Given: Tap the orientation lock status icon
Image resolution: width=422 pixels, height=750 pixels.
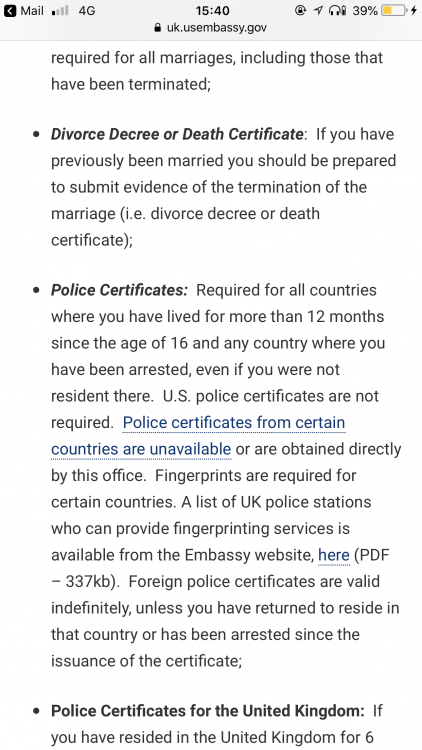Looking at the screenshot, I should 300,11.
